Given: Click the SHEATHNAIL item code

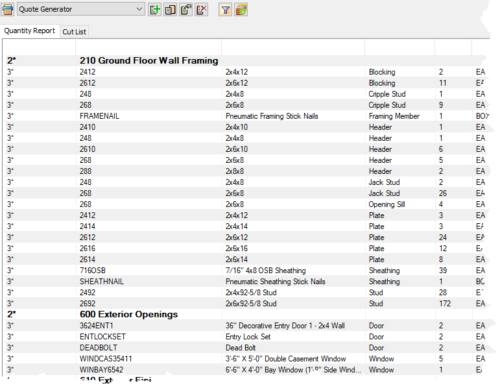Looking at the screenshot, I should click(101, 281).
